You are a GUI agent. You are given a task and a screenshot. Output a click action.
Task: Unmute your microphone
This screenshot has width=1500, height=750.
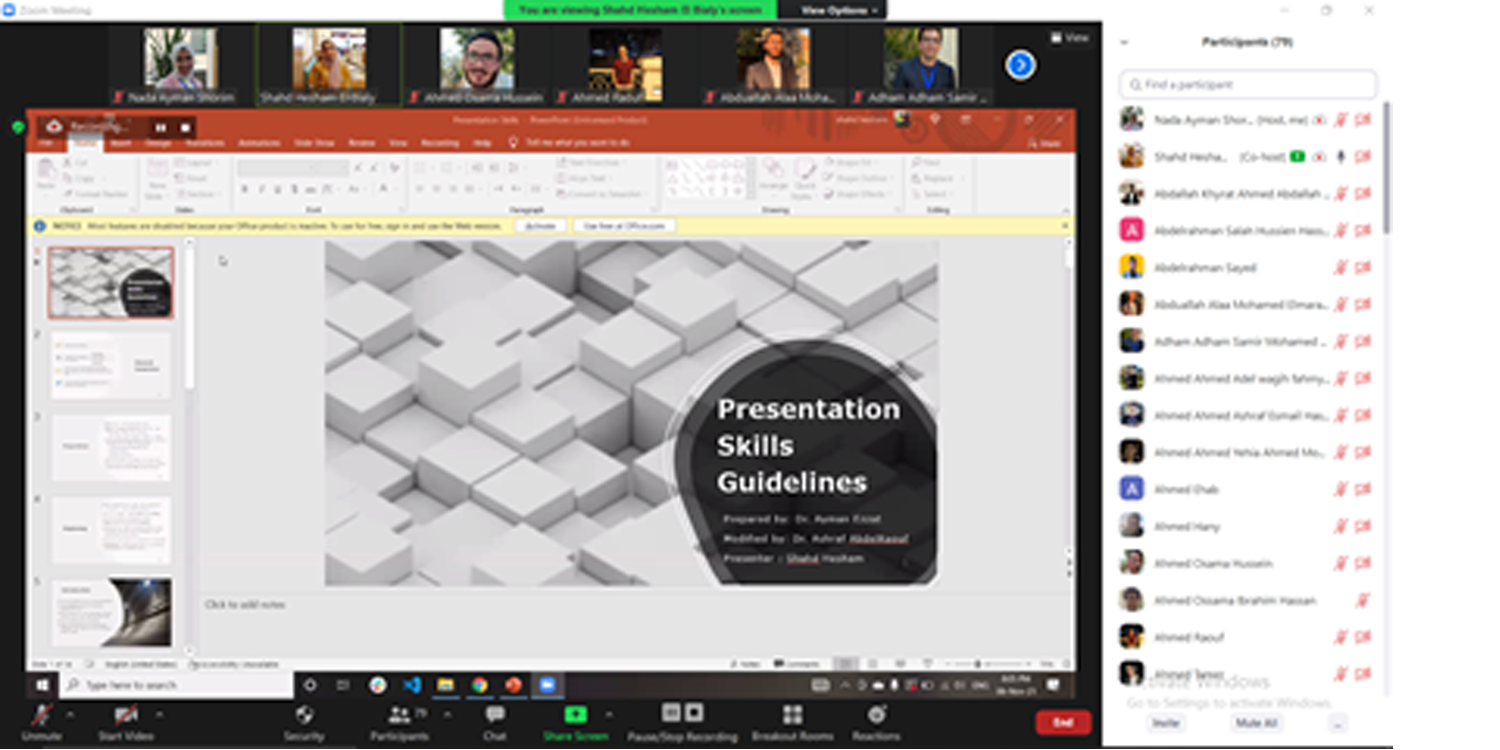42,716
